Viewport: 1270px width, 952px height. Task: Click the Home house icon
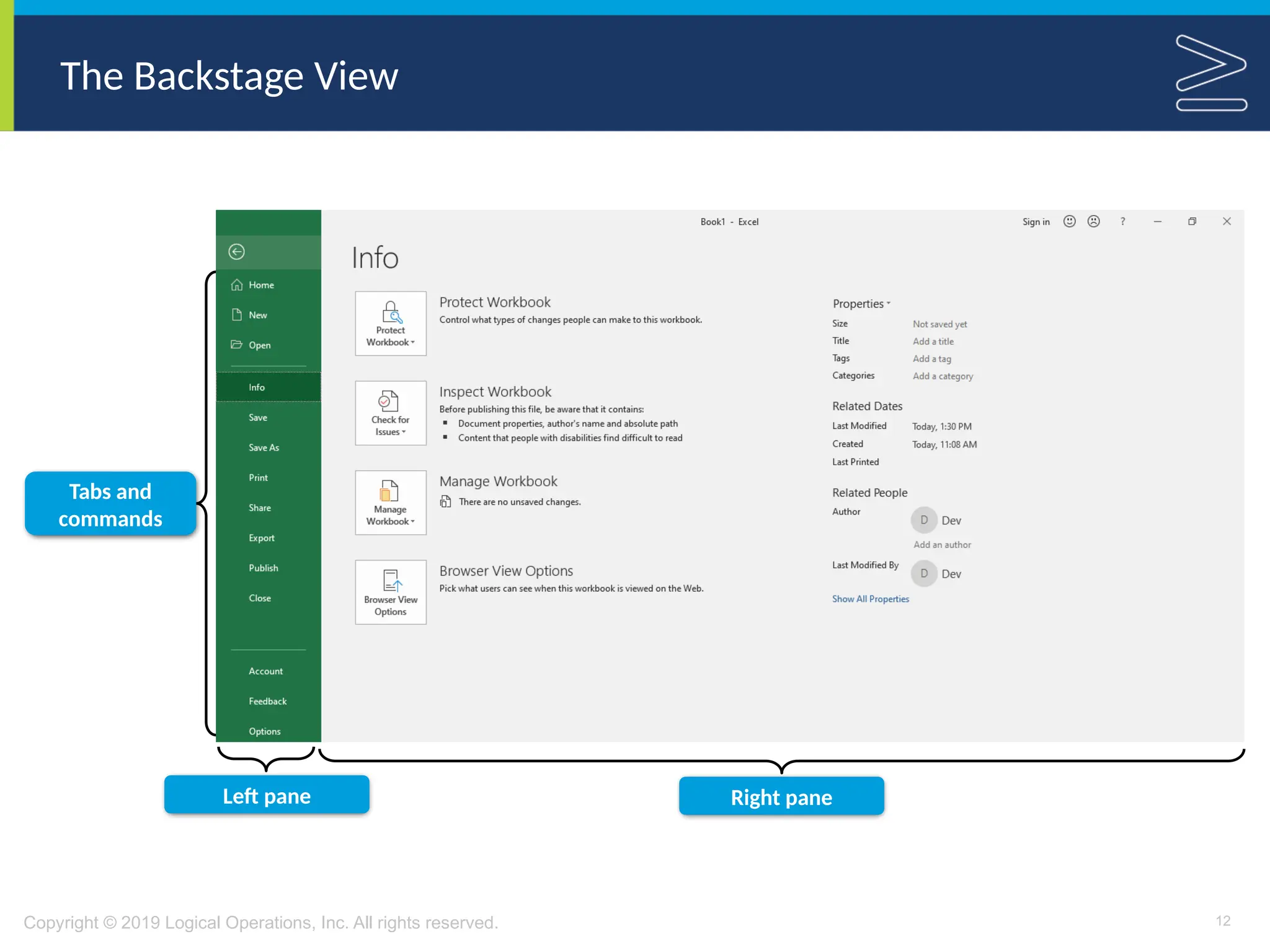(236, 284)
